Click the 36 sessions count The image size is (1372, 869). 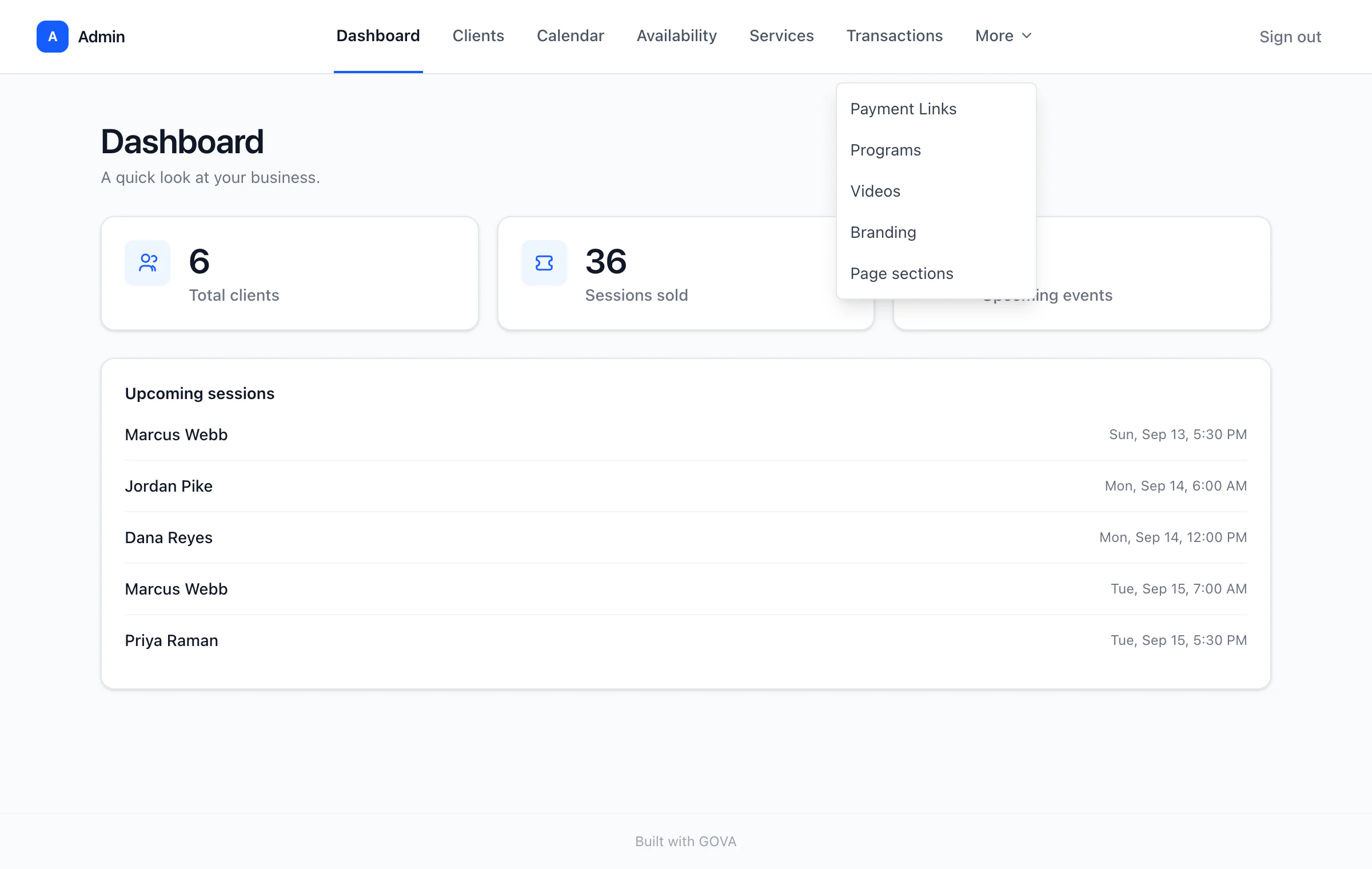(x=606, y=261)
